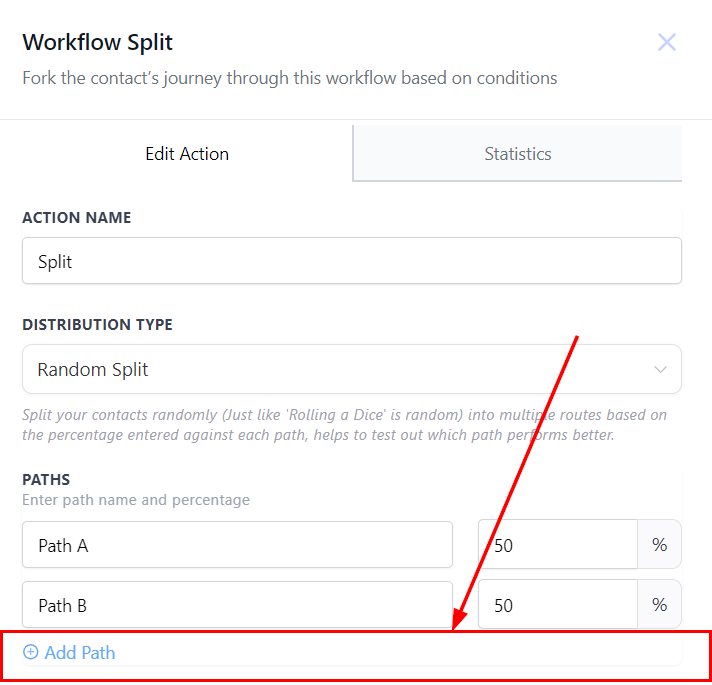This screenshot has height=685, width=712.
Task: Open the Statistics tab
Action: pyautogui.click(x=518, y=154)
